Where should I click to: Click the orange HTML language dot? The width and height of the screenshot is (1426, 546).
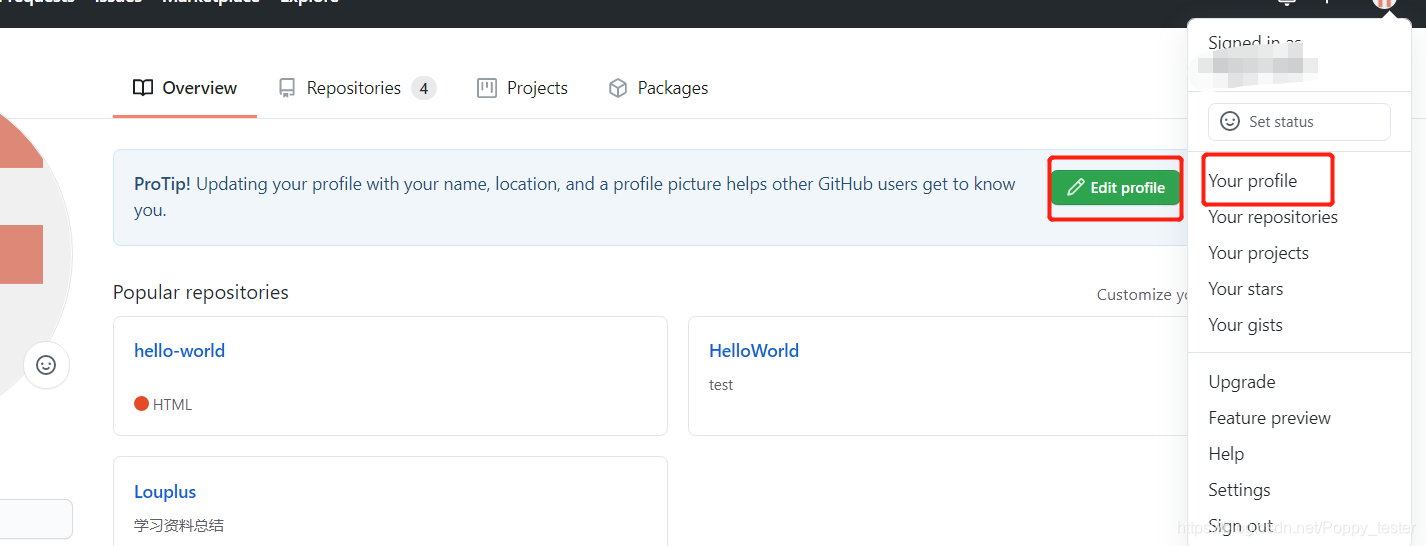pyautogui.click(x=141, y=404)
